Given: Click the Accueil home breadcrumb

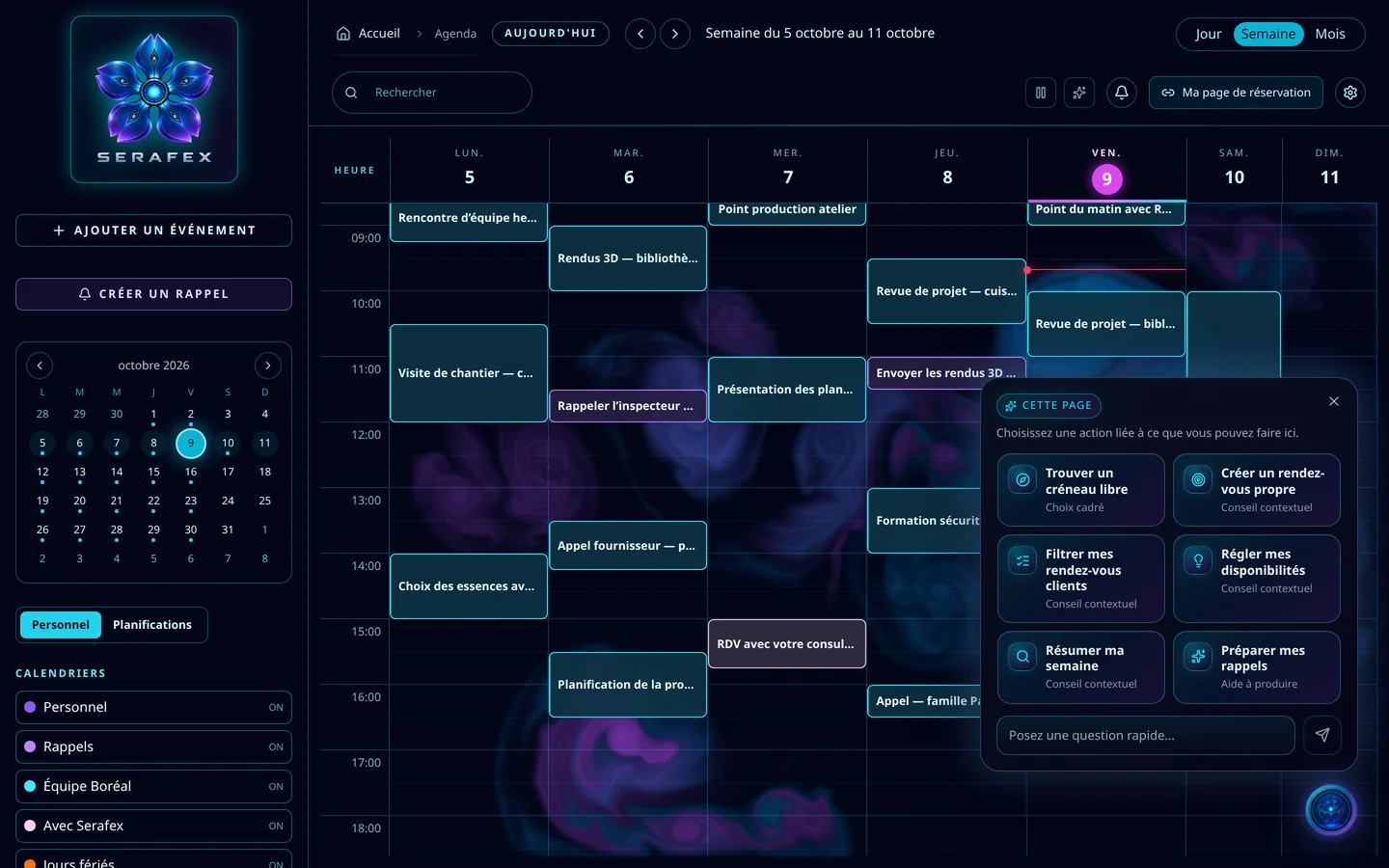Looking at the screenshot, I should click(368, 34).
